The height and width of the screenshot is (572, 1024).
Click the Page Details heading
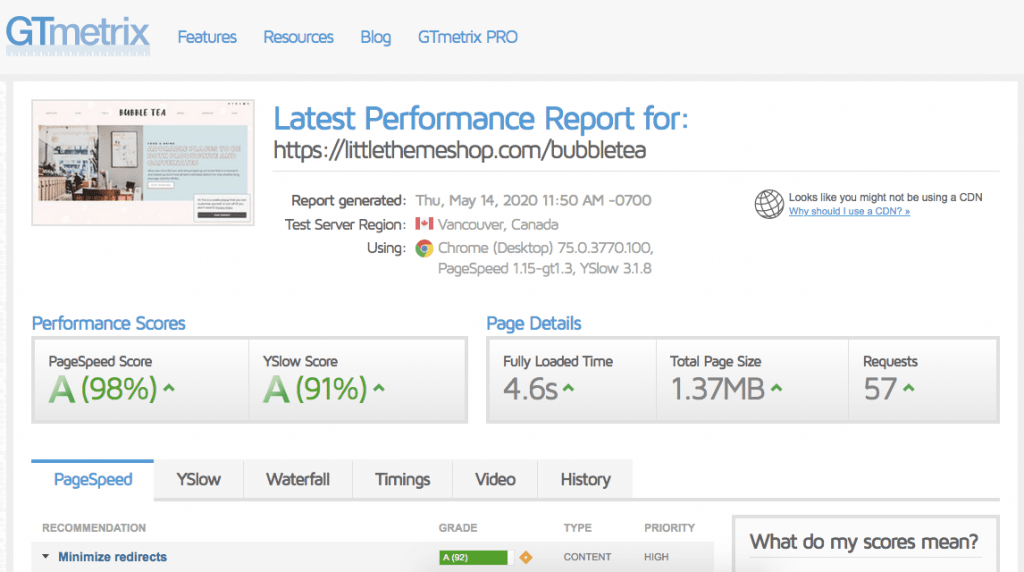[534, 323]
